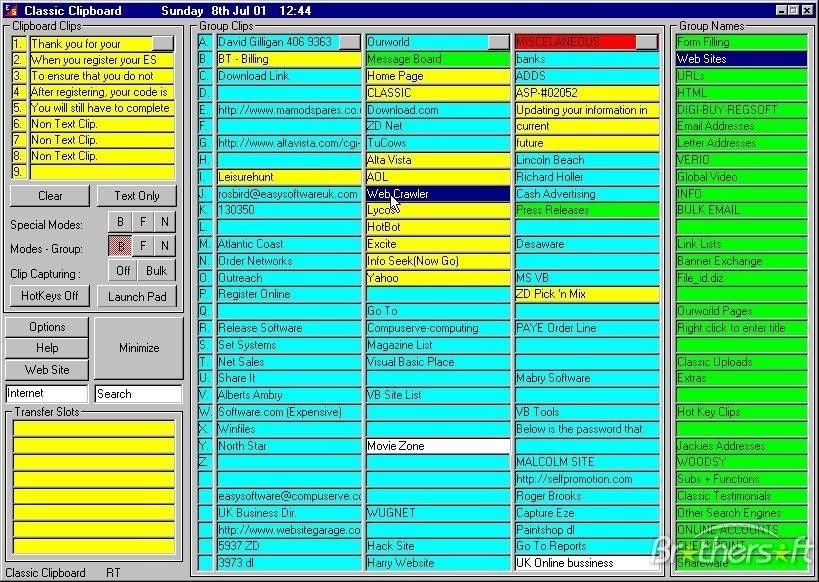
Task: Click the Search input field
Action: (x=138, y=394)
